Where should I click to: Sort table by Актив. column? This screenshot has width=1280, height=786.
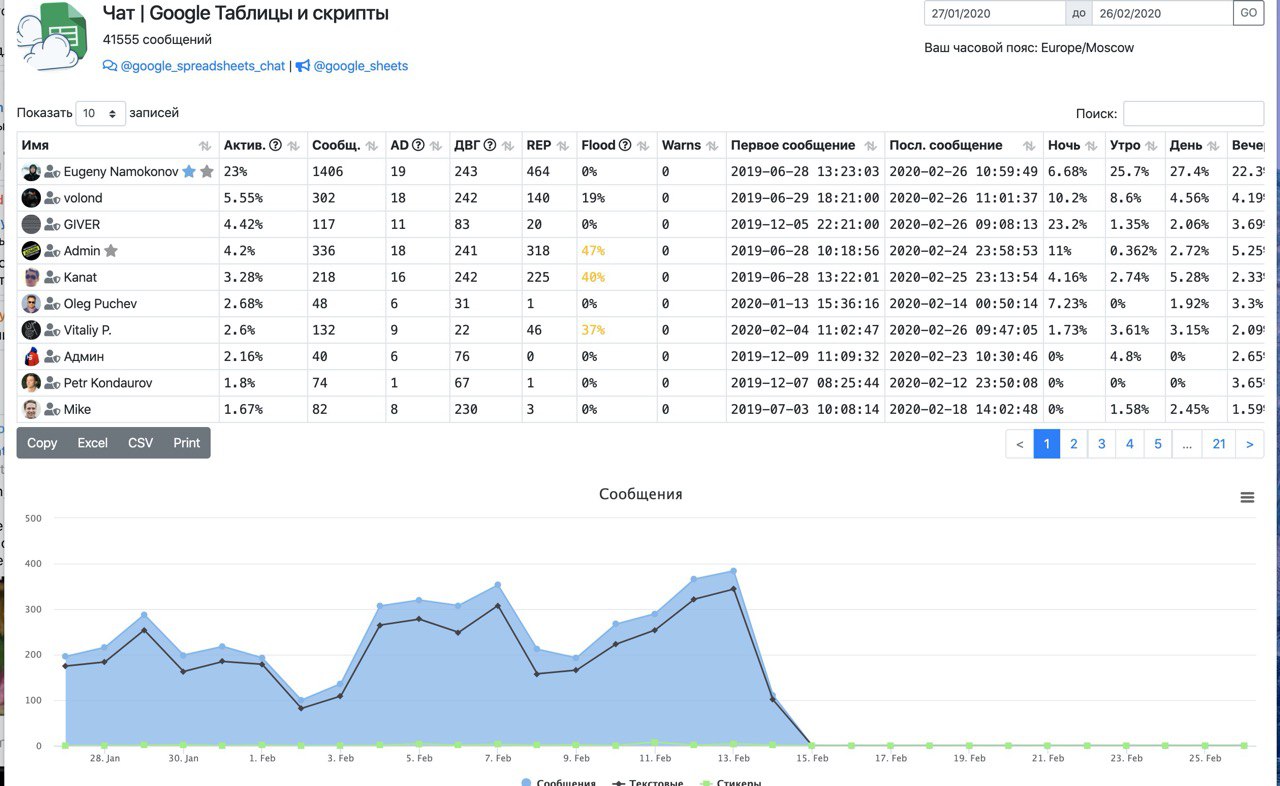click(x=262, y=145)
